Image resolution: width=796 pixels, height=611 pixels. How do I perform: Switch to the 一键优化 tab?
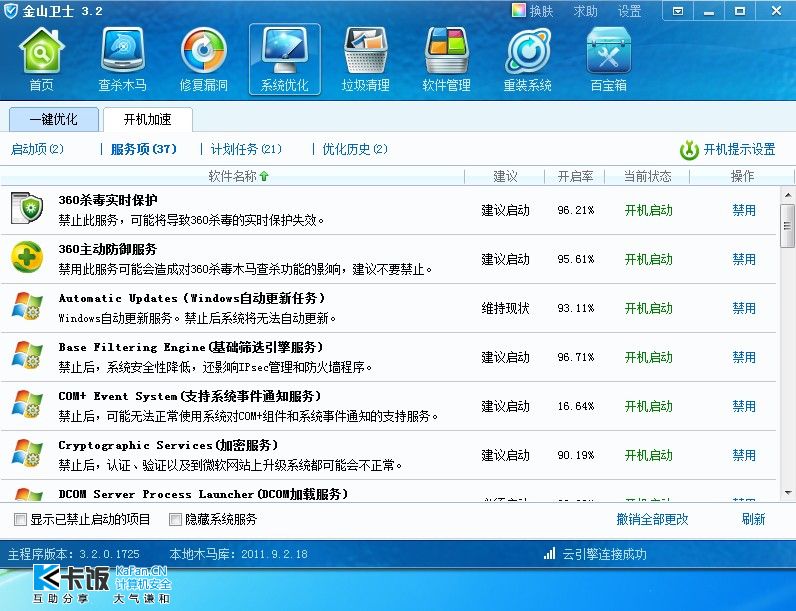click(x=54, y=119)
